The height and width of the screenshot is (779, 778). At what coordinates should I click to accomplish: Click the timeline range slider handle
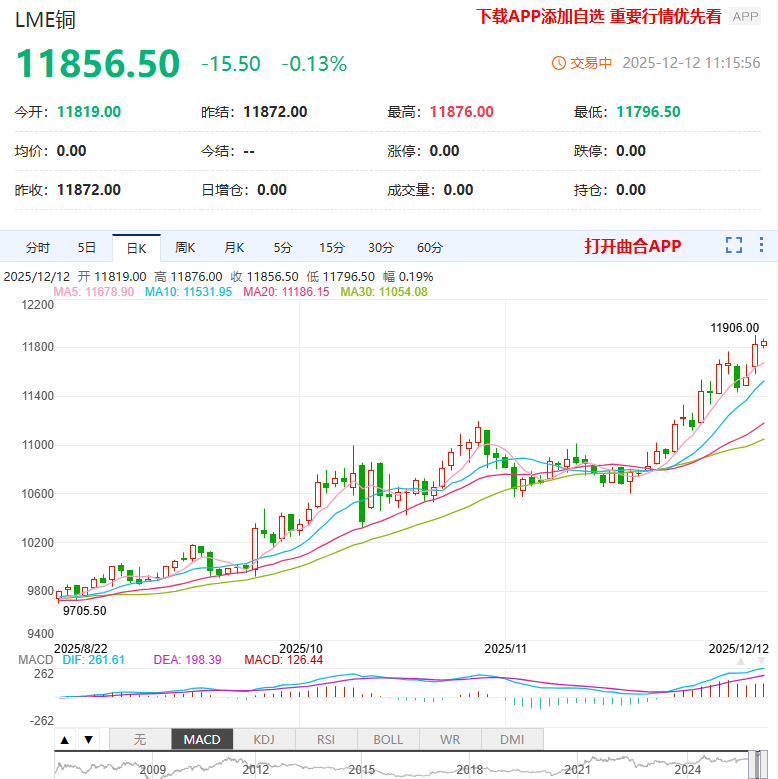pyautogui.click(x=753, y=765)
